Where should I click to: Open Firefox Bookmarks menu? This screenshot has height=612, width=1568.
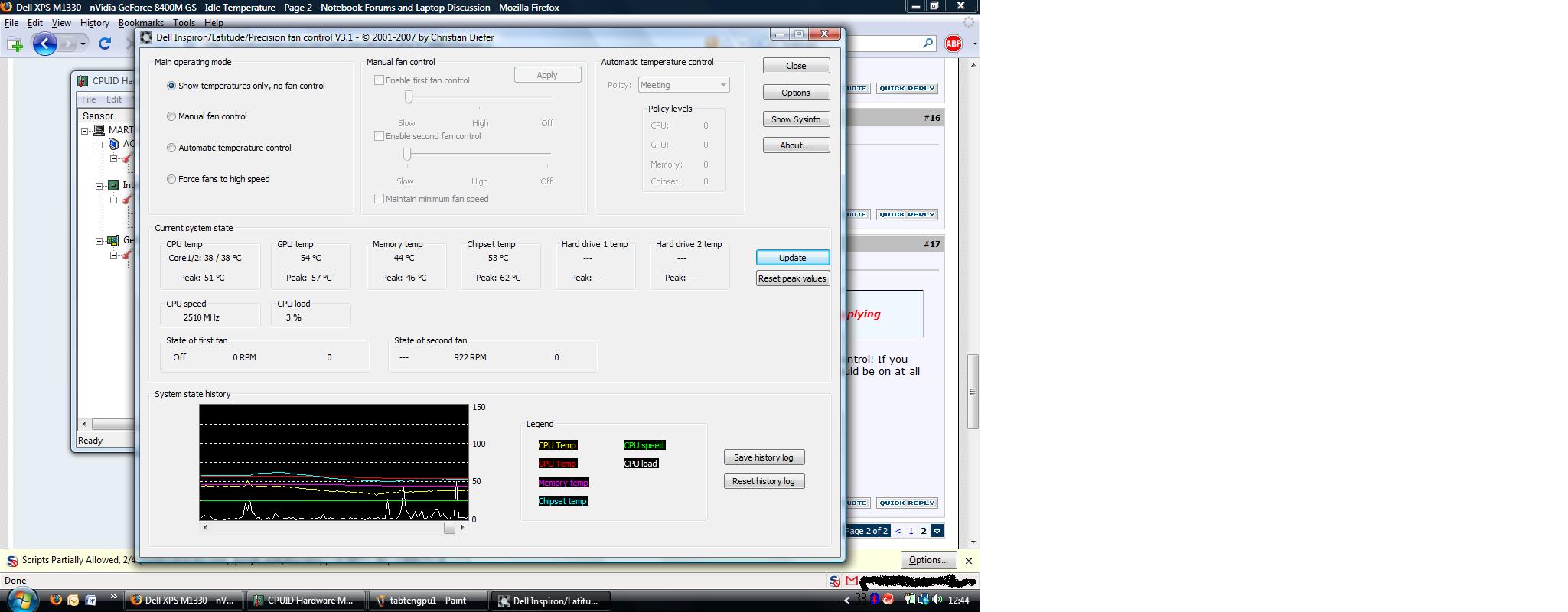click(x=141, y=23)
